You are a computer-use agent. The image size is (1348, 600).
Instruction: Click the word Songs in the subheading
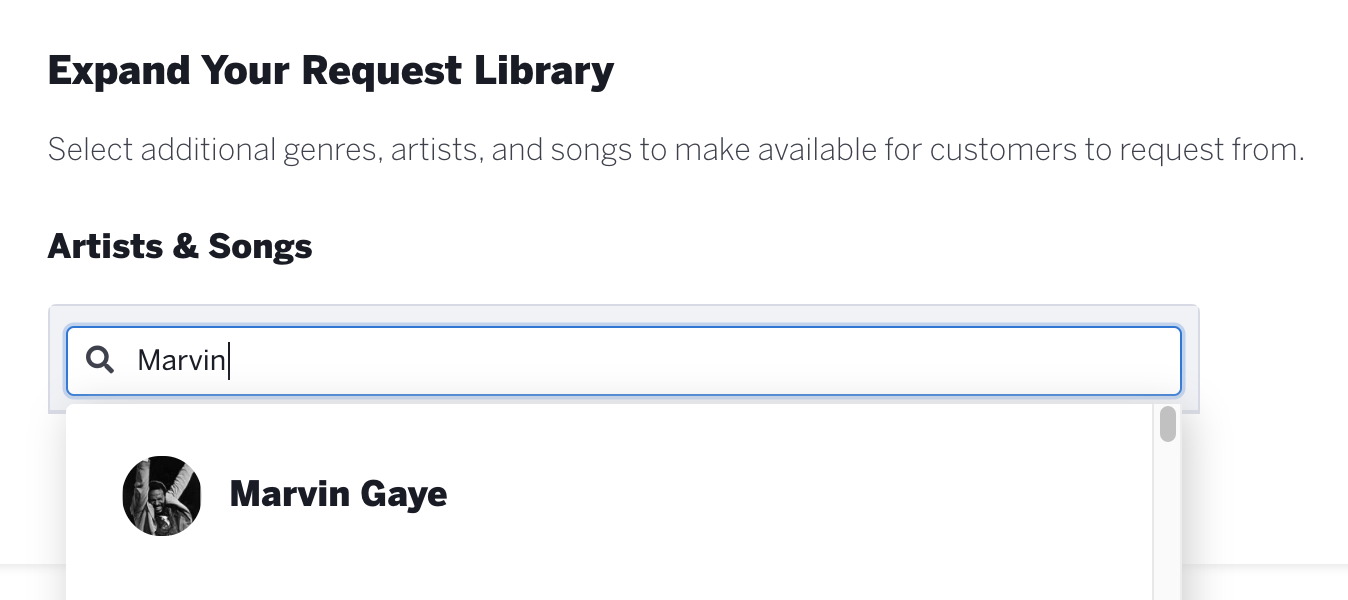(260, 246)
